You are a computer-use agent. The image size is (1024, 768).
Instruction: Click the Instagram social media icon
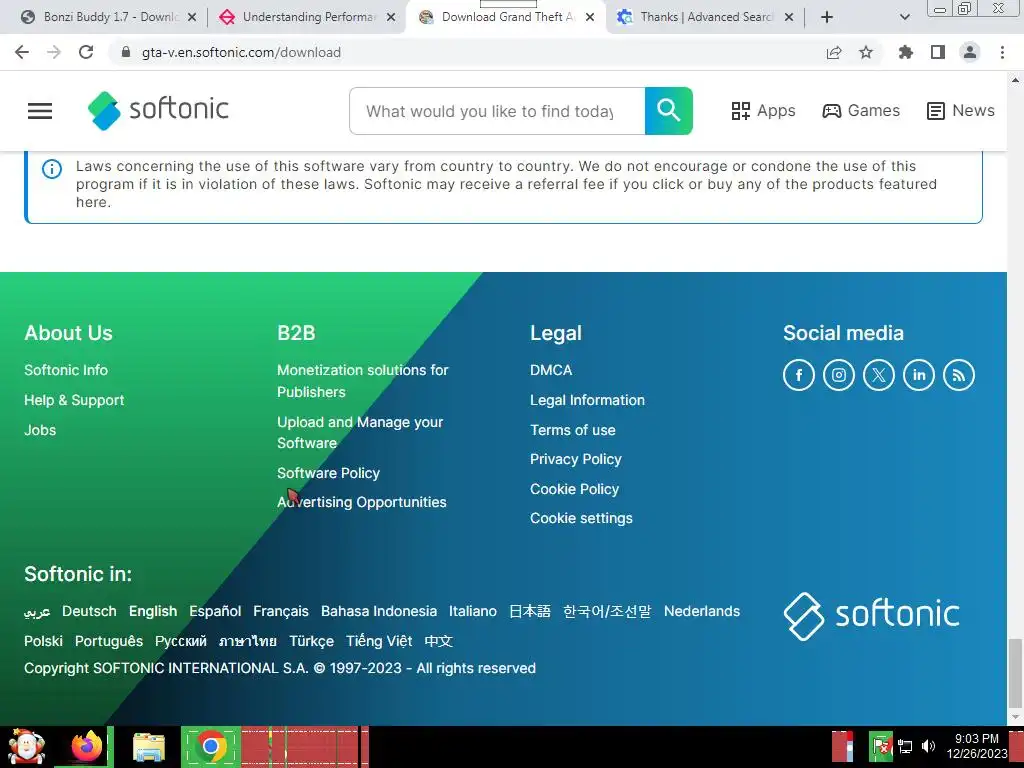point(839,375)
